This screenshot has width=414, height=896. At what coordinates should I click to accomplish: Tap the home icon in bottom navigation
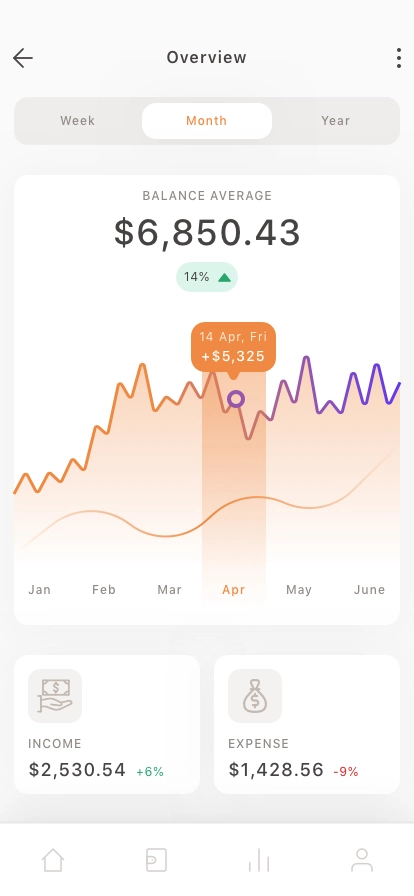(x=53, y=860)
